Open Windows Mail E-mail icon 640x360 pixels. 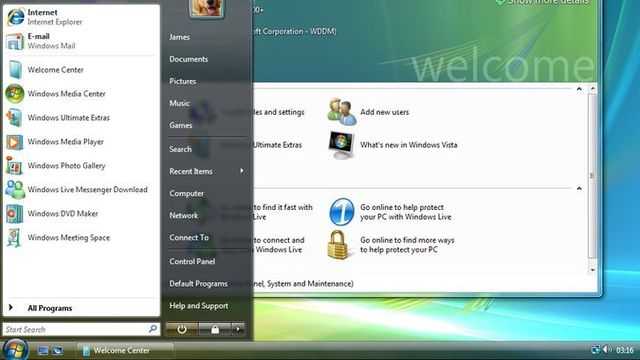click(15, 41)
